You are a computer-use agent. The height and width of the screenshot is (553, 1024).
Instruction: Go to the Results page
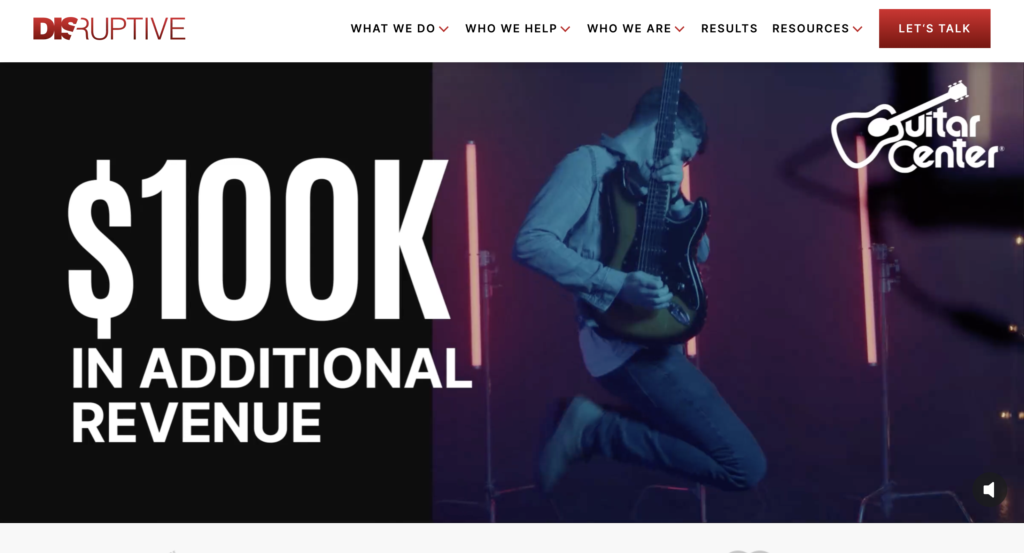(x=729, y=29)
